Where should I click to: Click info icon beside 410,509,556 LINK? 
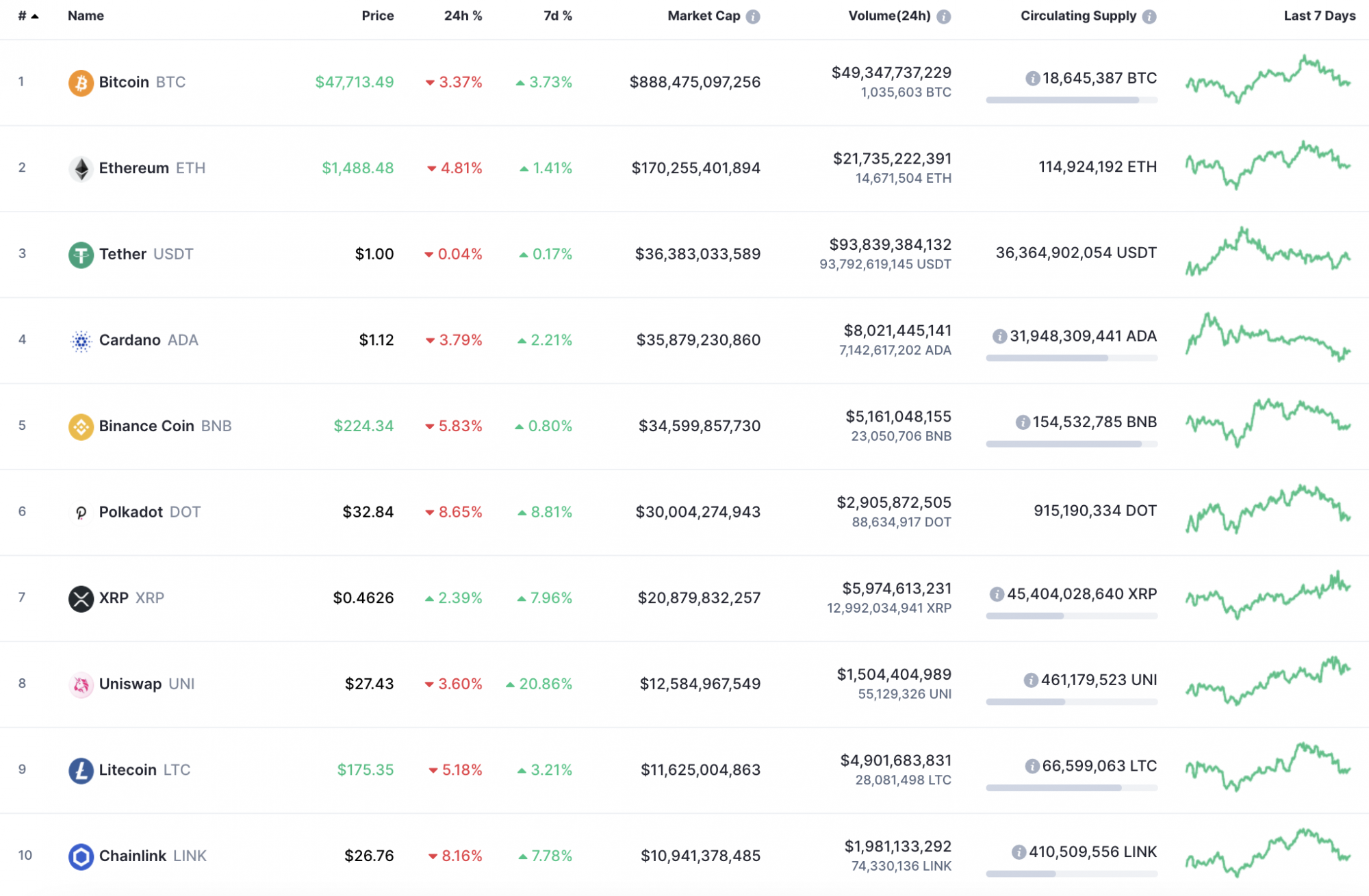1019,852
